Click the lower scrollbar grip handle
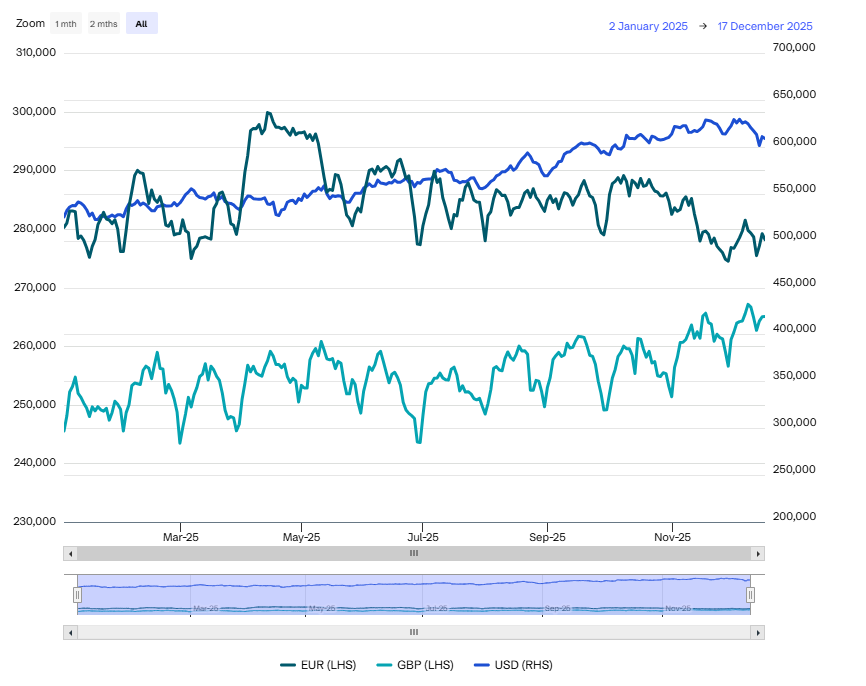The height and width of the screenshot is (686, 866). 414,632
